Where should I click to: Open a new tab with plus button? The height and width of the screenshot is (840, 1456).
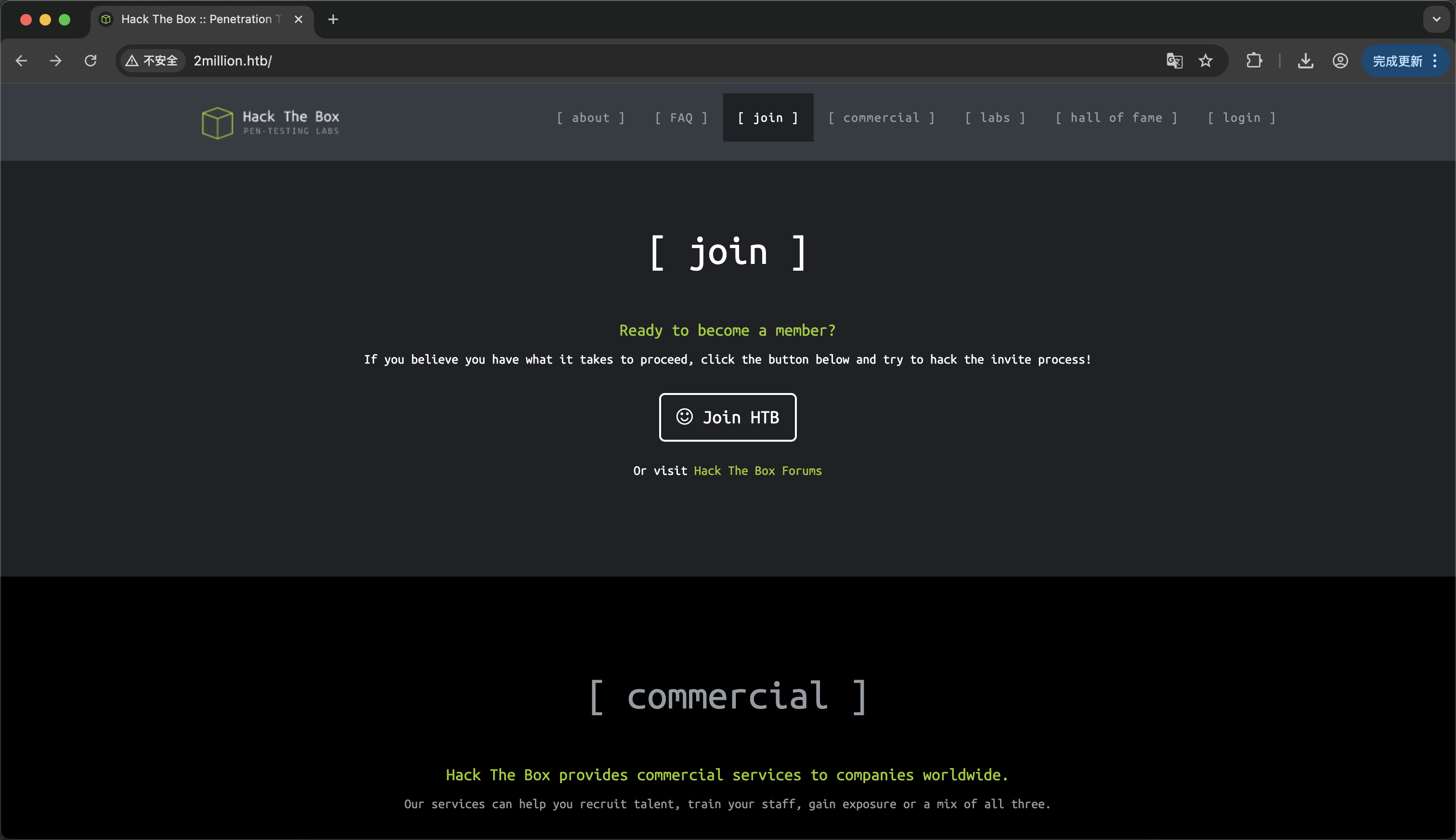333,19
